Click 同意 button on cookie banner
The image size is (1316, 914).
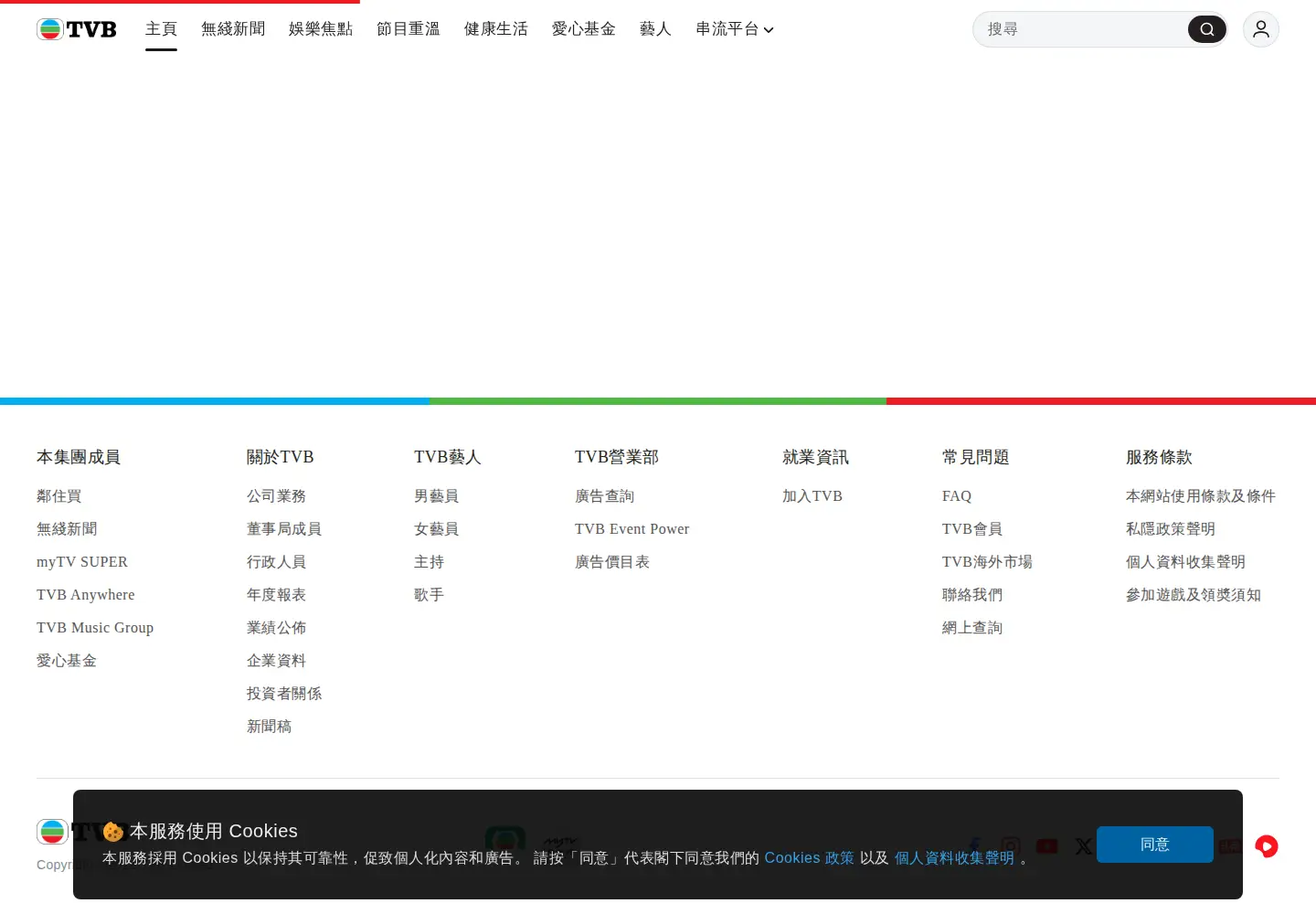click(1155, 845)
